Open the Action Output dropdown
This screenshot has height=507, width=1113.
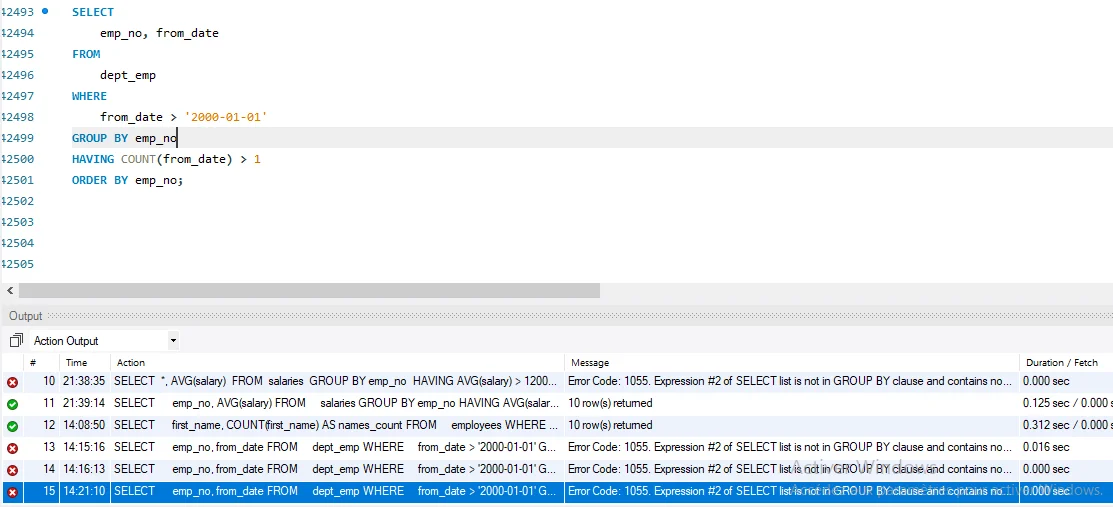[x=173, y=341]
